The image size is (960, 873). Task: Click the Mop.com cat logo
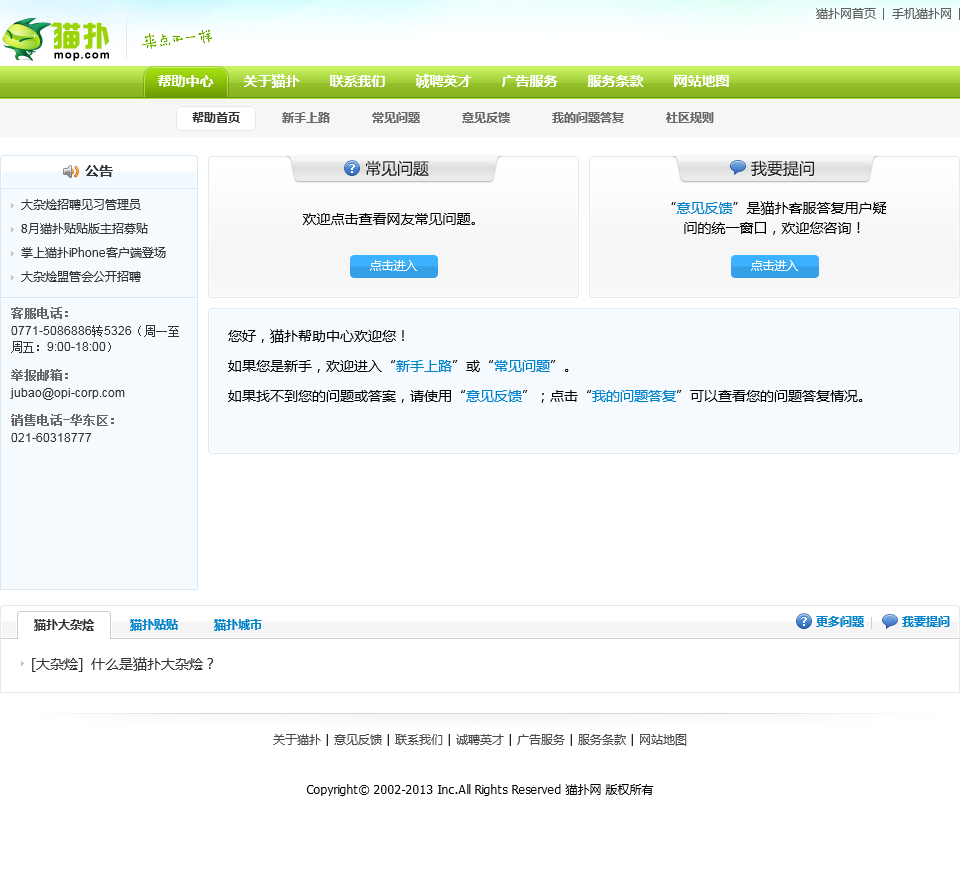(56, 39)
